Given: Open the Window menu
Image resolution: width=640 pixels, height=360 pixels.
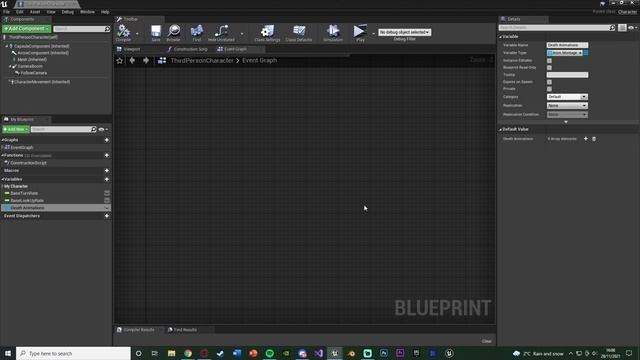Looking at the screenshot, I should coord(87,12).
